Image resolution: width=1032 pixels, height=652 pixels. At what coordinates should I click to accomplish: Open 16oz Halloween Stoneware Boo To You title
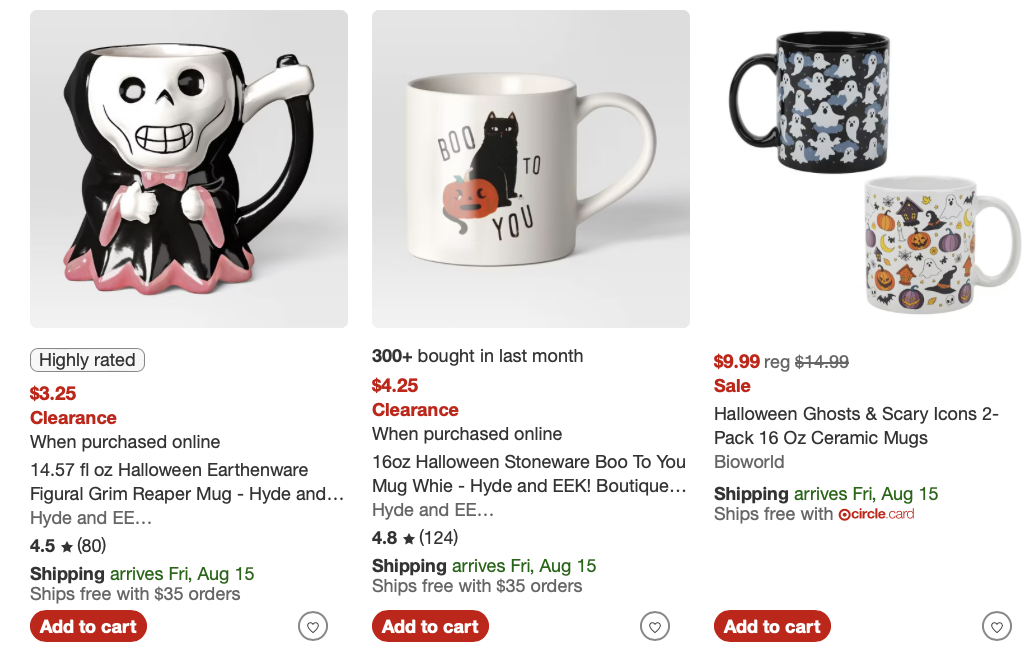(x=529, y=474)
